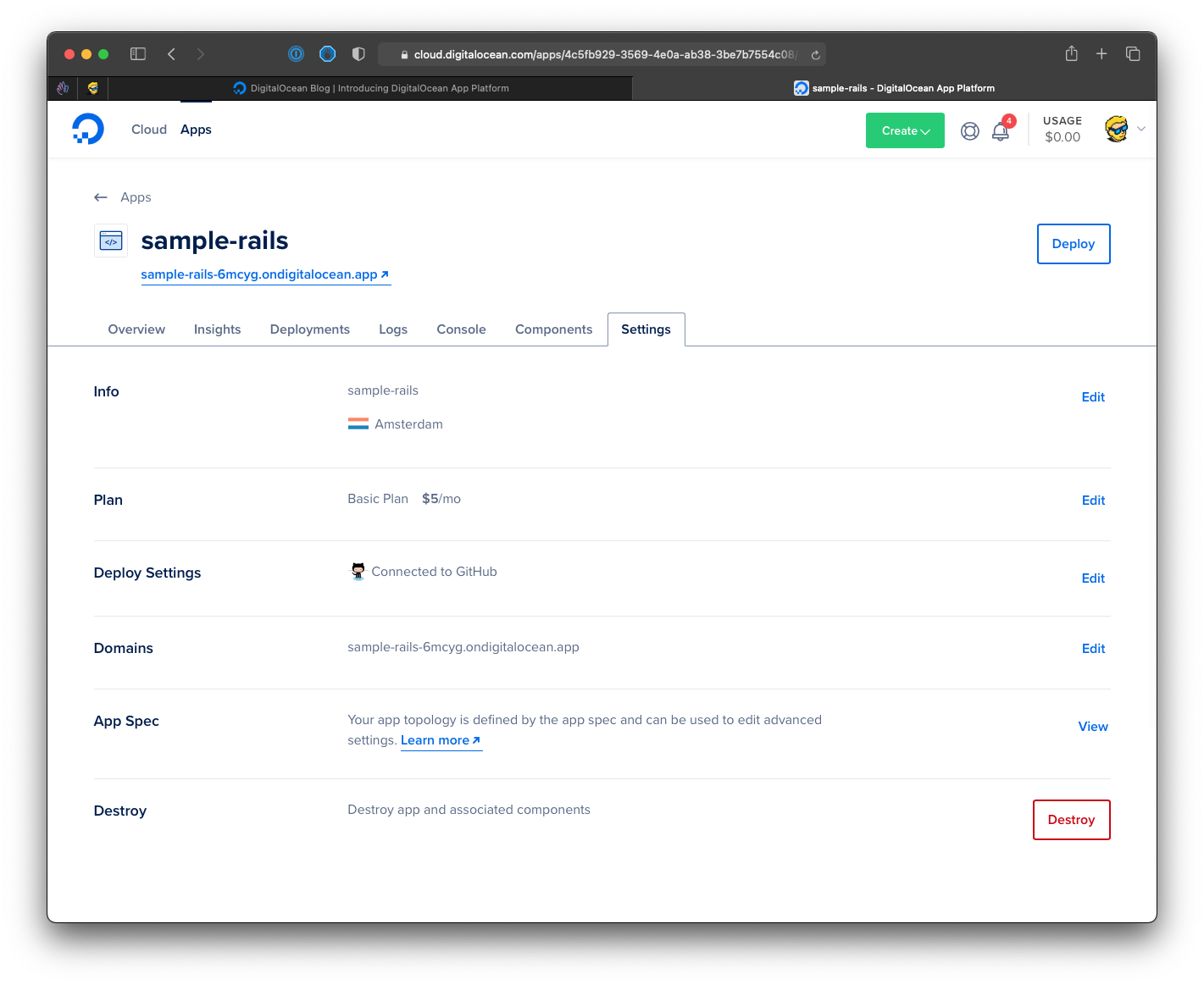
Task: Open a new tab with plus icon
Action: click(x=1101, y=54)
